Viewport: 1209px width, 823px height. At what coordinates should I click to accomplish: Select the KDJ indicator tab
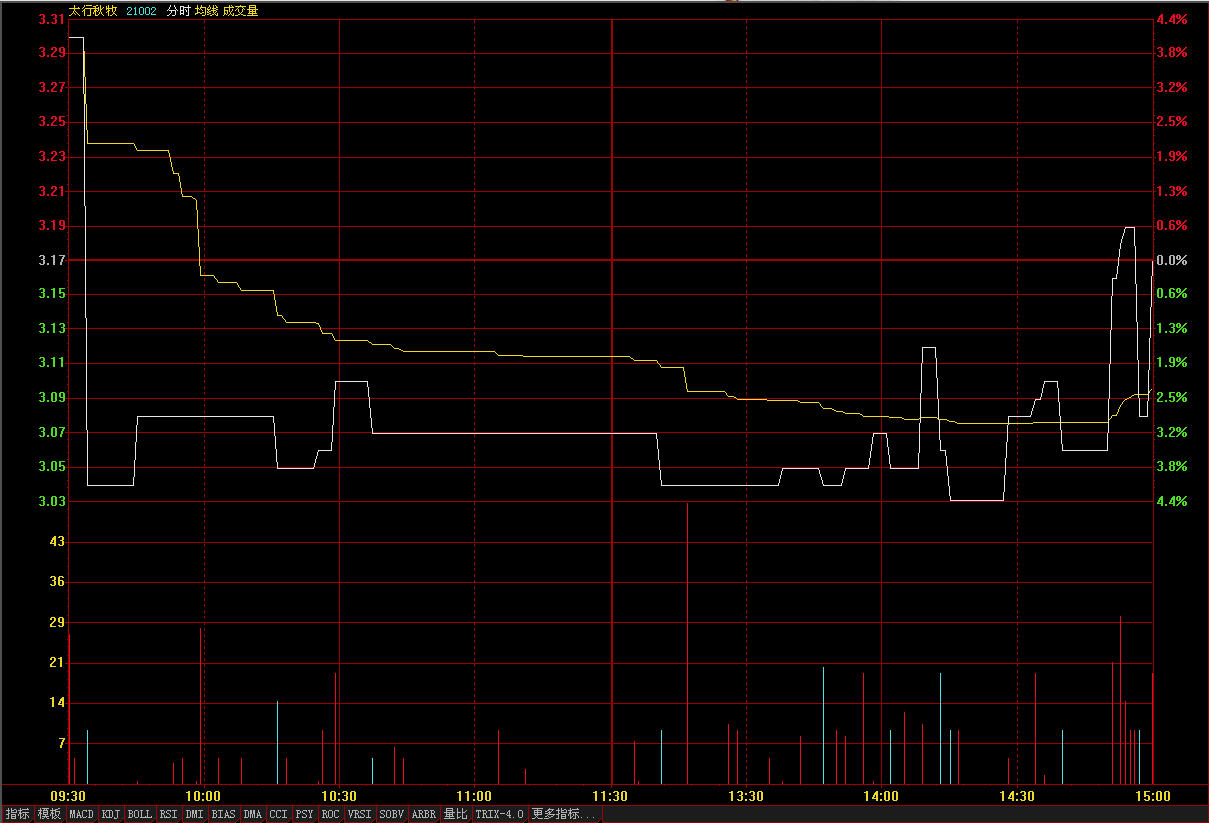pos(111,814)
